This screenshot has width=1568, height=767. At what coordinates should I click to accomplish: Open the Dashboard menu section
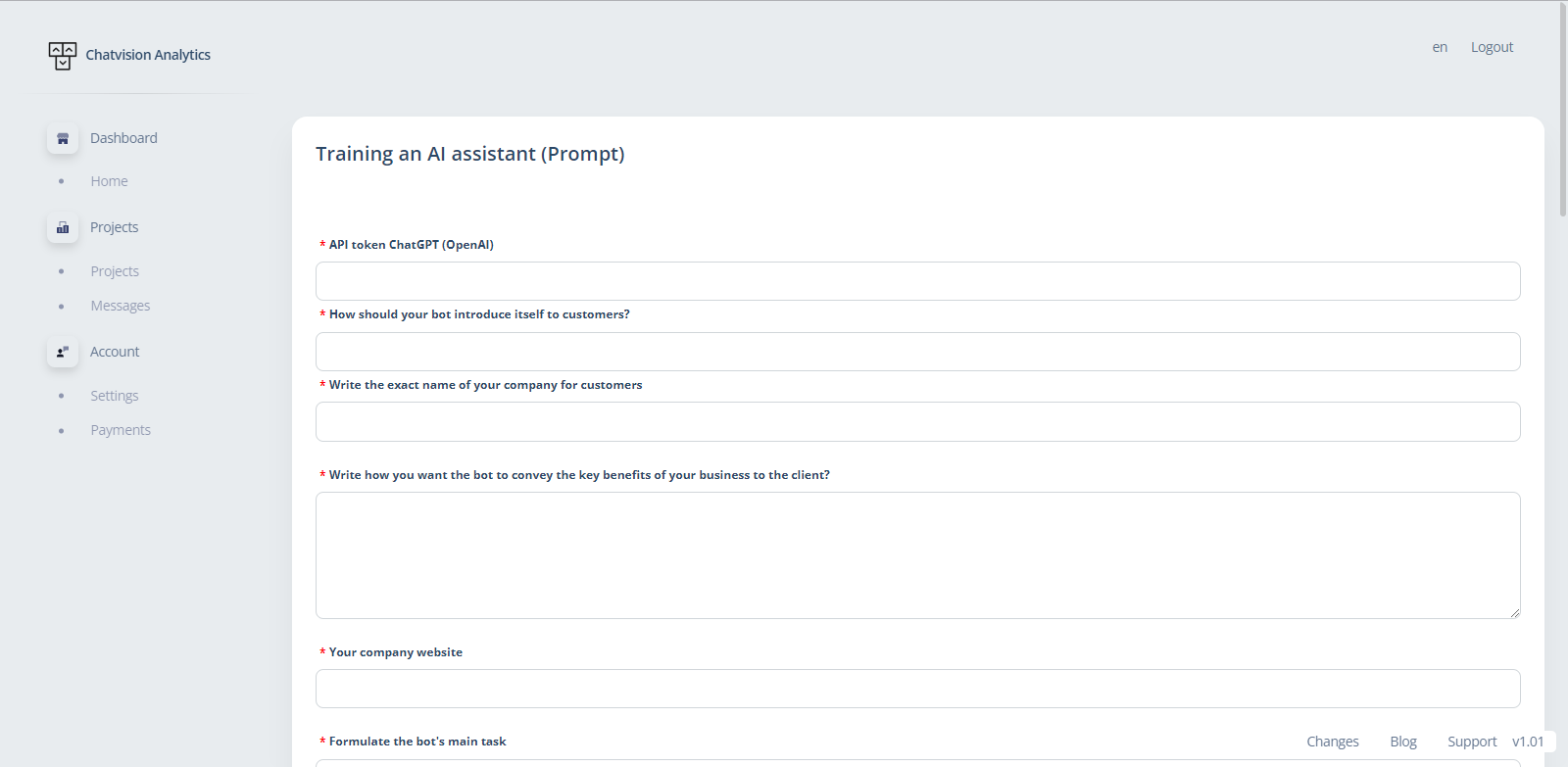[123, 138]
